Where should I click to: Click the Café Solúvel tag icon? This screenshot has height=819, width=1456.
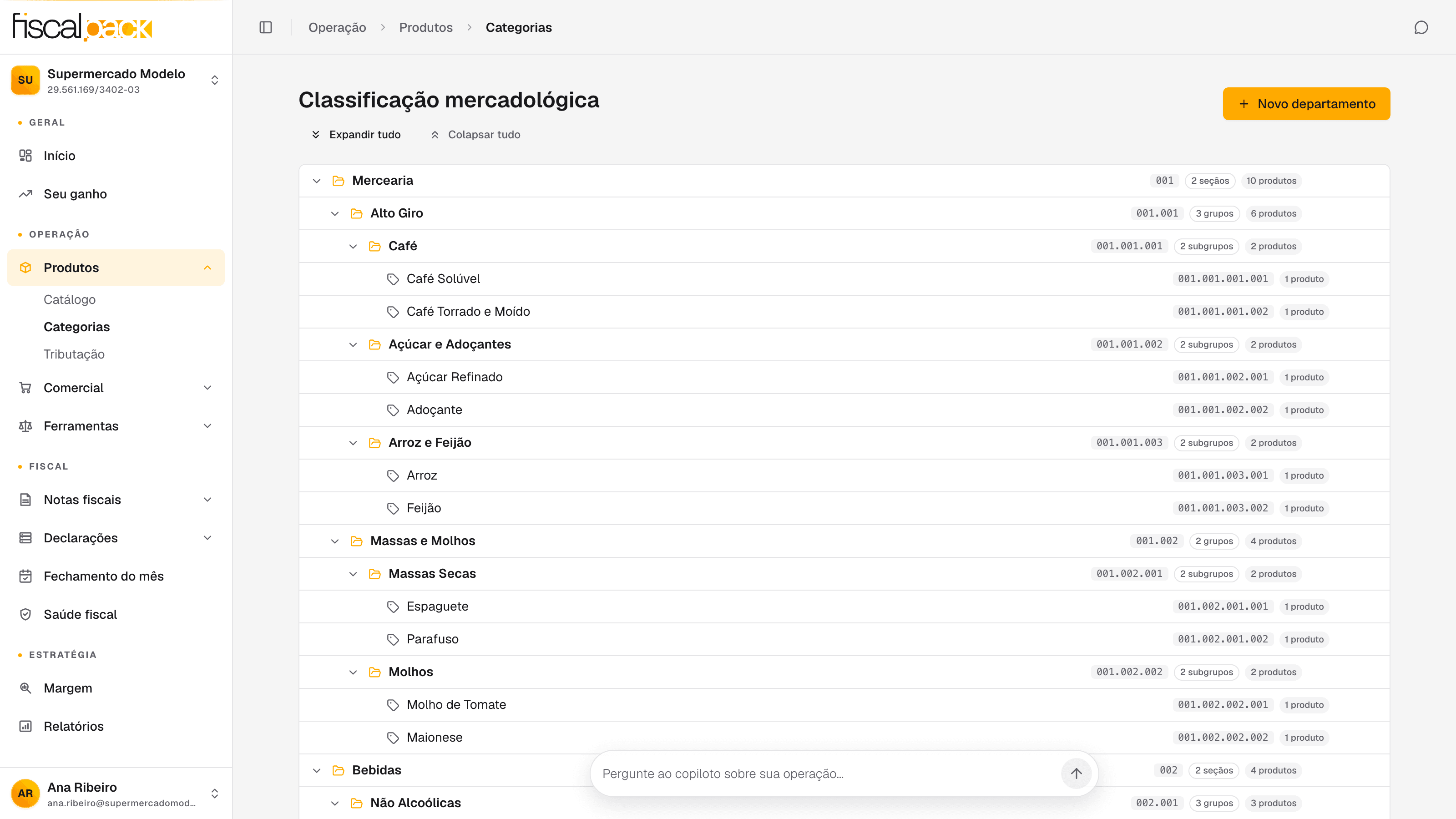(393, 279)
